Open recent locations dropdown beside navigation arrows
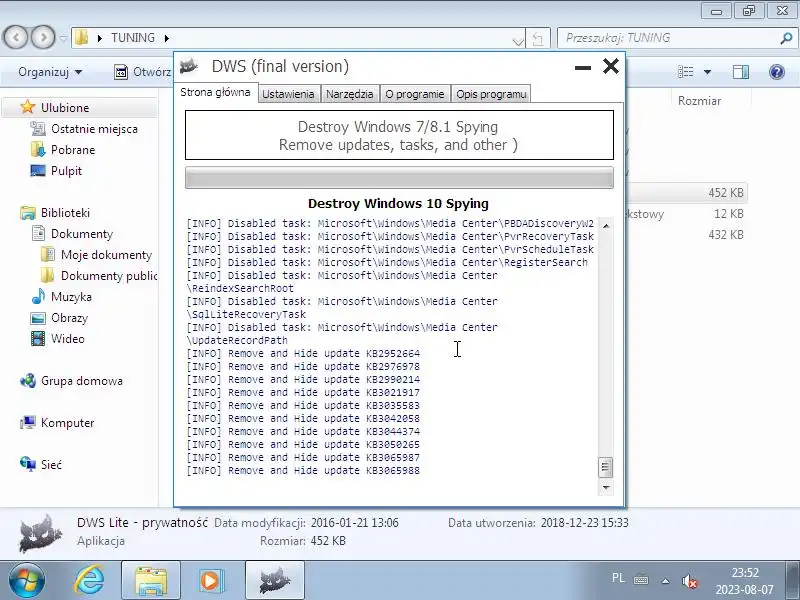The height and width of the screenshot is (600, 800). (63, 38)
